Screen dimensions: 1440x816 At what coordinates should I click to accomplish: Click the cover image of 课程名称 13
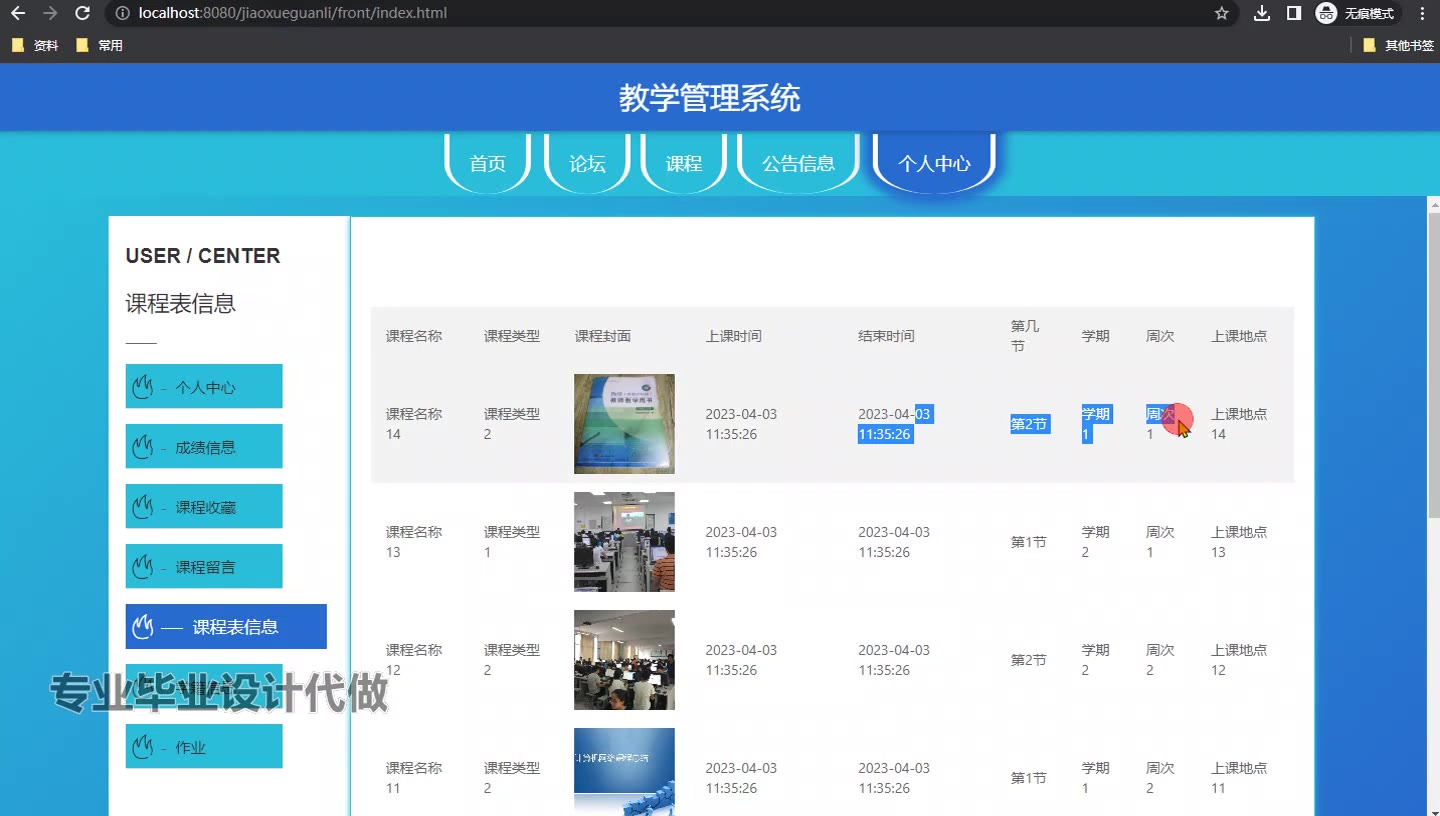click(624, 542)
